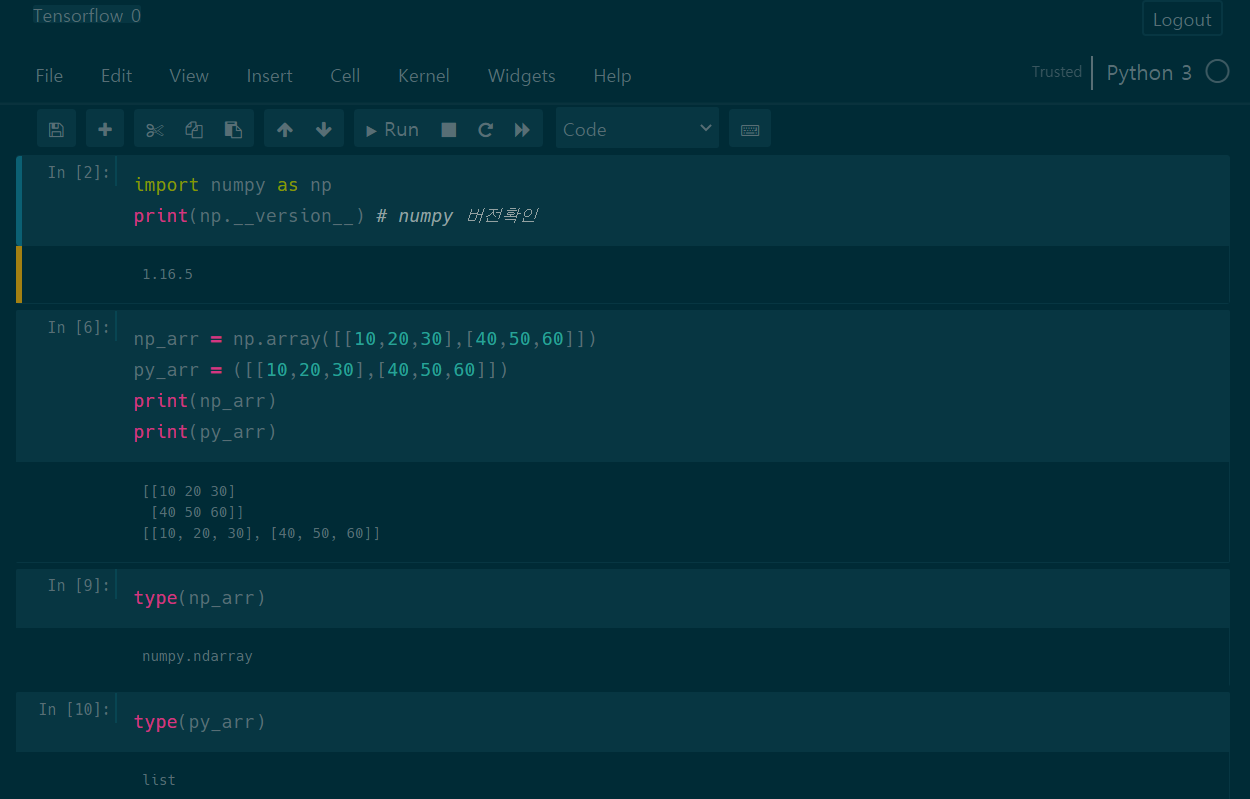This screenshot has width=1250, height=799.
Task: Open the command palette keyboard icon
Action: click(x=750, y=129)
